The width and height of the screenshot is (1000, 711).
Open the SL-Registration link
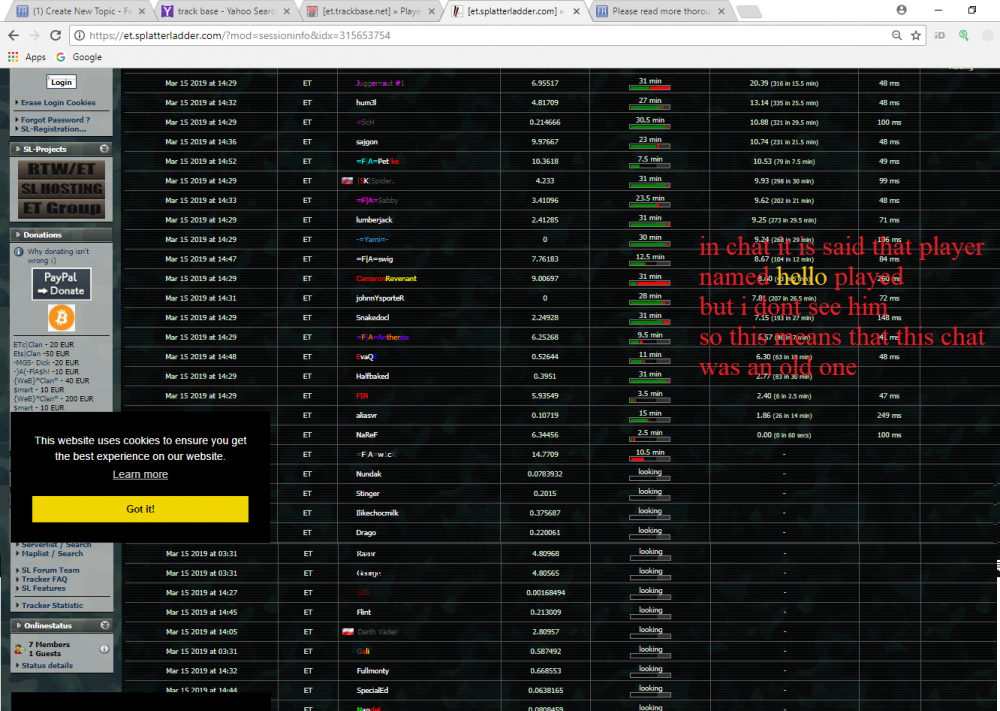(54, 129)
